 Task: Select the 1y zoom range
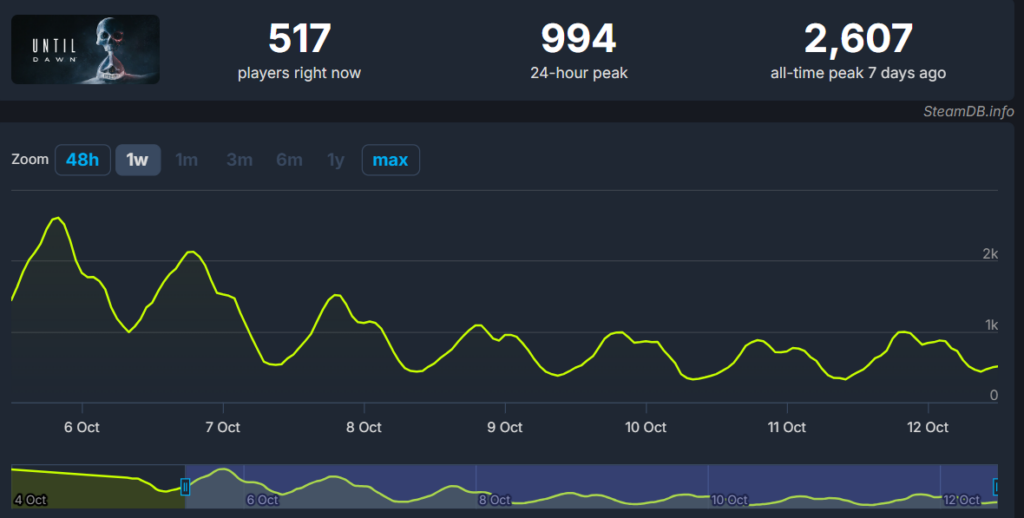[x=336, y=160]
